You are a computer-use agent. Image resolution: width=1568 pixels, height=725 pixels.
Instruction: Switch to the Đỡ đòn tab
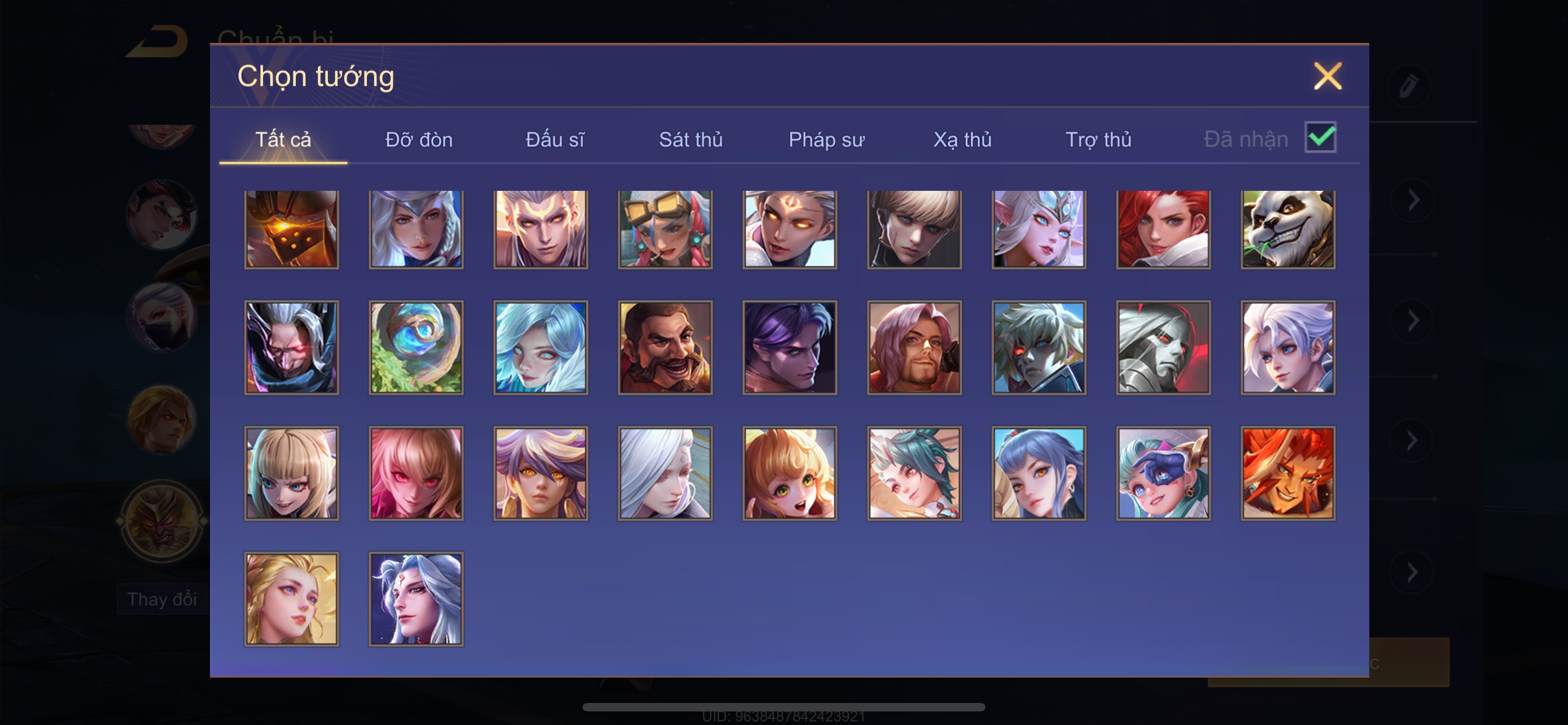(x=419, y=139)
